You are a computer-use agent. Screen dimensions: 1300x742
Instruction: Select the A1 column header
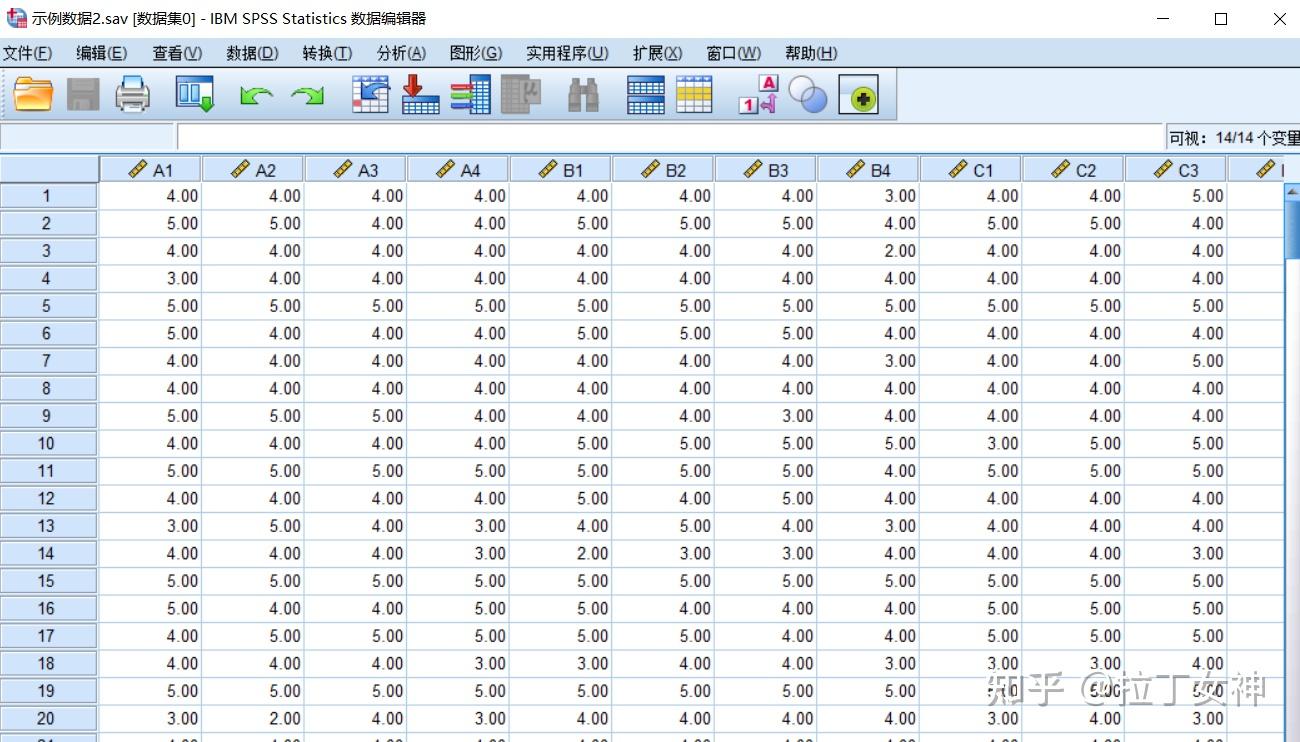[x=151, y=170]
